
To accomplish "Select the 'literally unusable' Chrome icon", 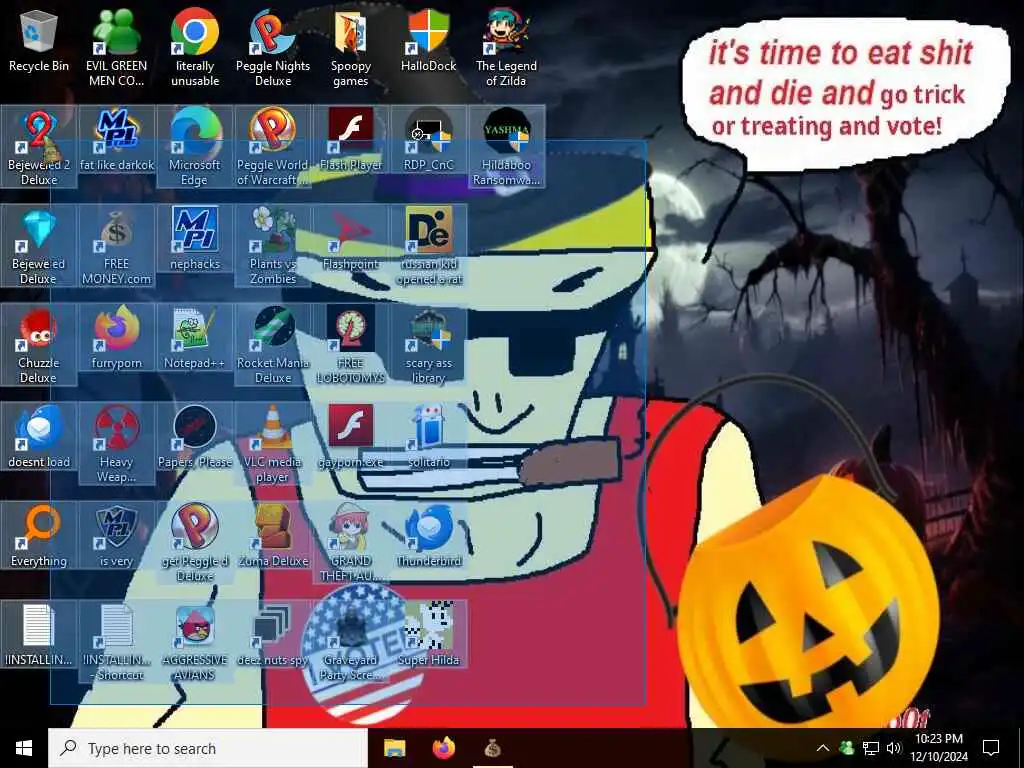I will 195,47.
